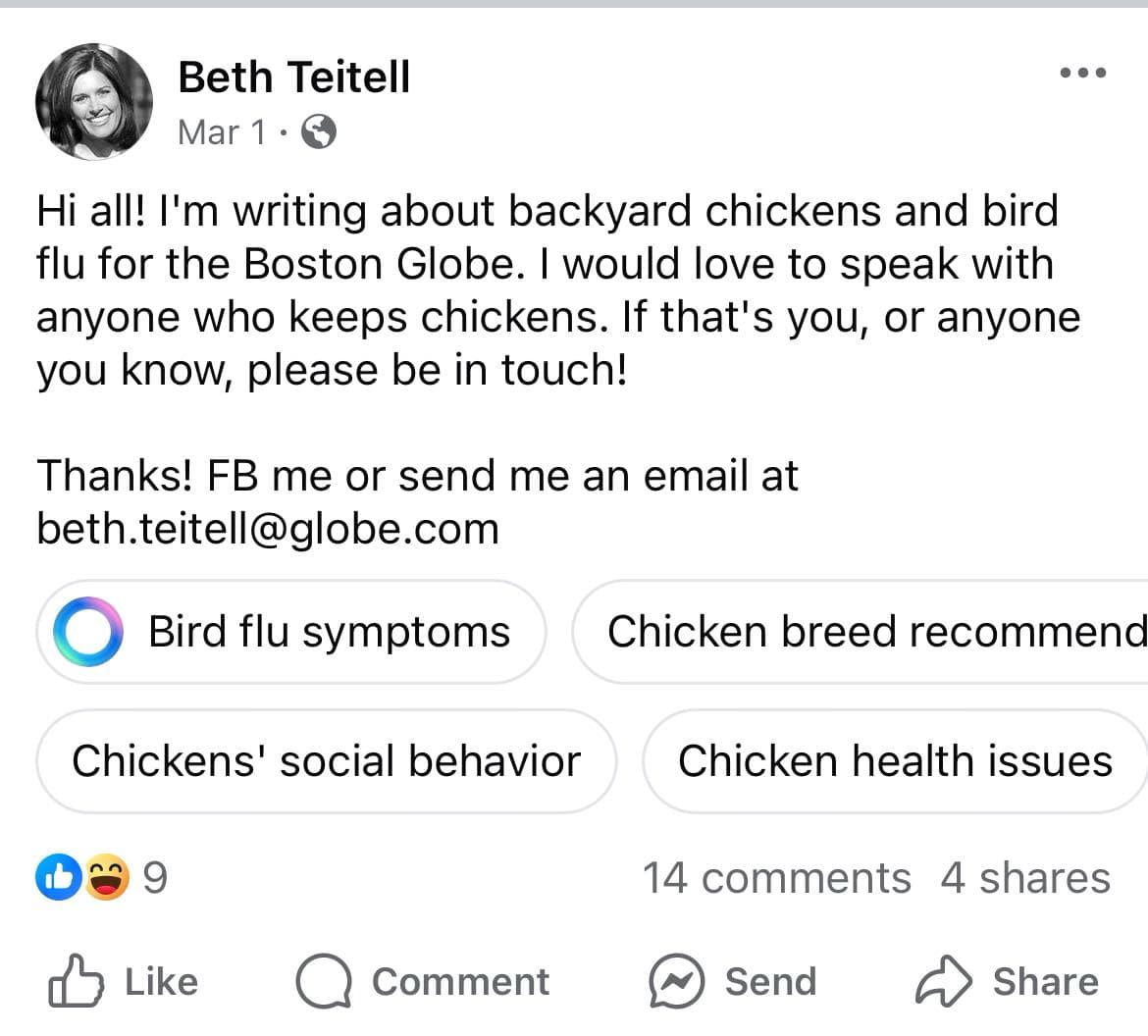Viewport: 1148px width, 1036px height.
Task: Select the Chicken breed recommendations suggestion
Action: [861, 632]
